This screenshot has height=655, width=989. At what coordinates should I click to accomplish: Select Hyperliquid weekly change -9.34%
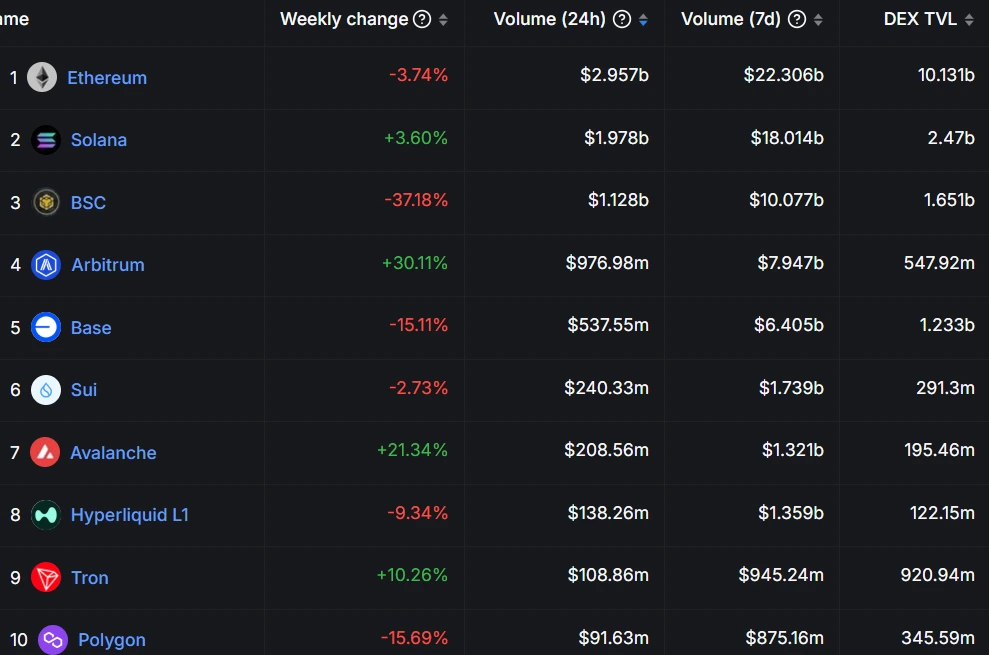418,512
